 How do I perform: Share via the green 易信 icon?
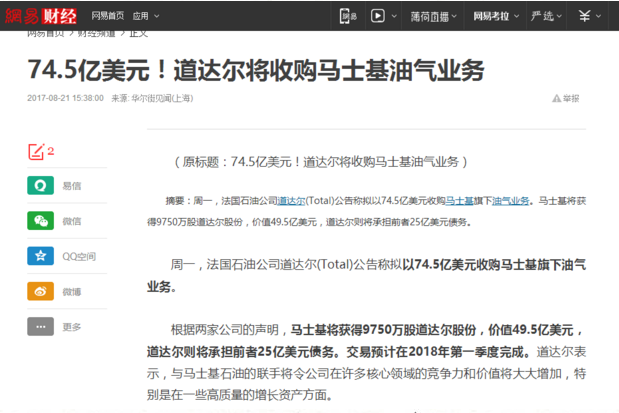pyautogui.click(x=40, y=186)
